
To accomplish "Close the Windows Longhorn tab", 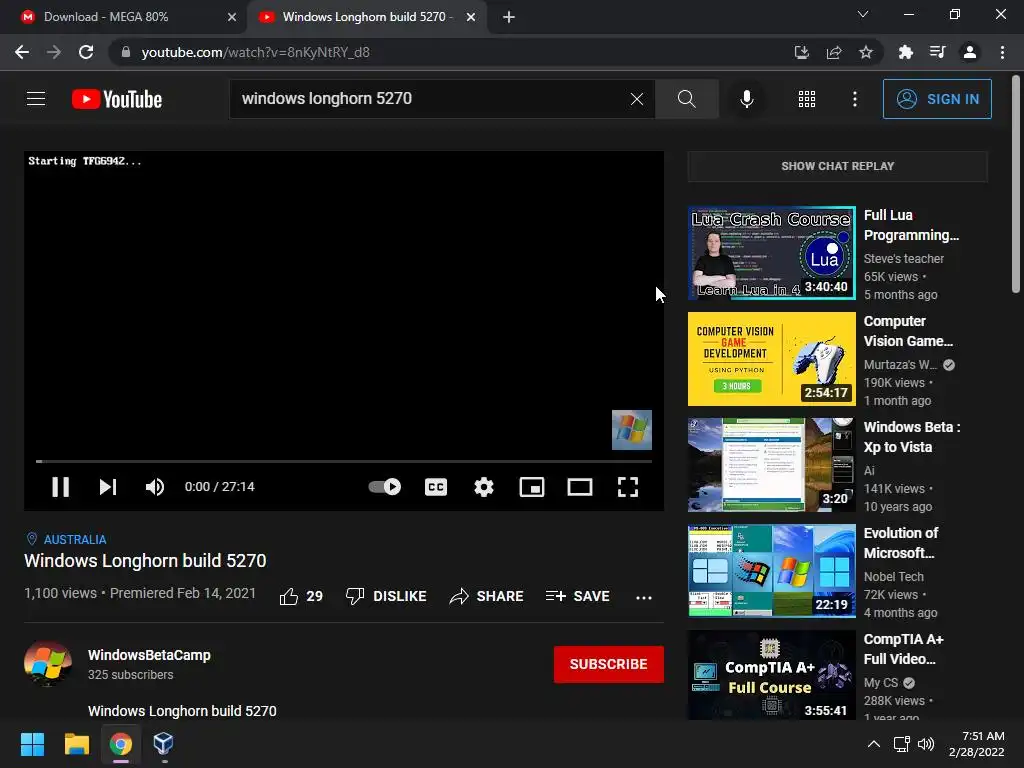I will click(471, 17).
